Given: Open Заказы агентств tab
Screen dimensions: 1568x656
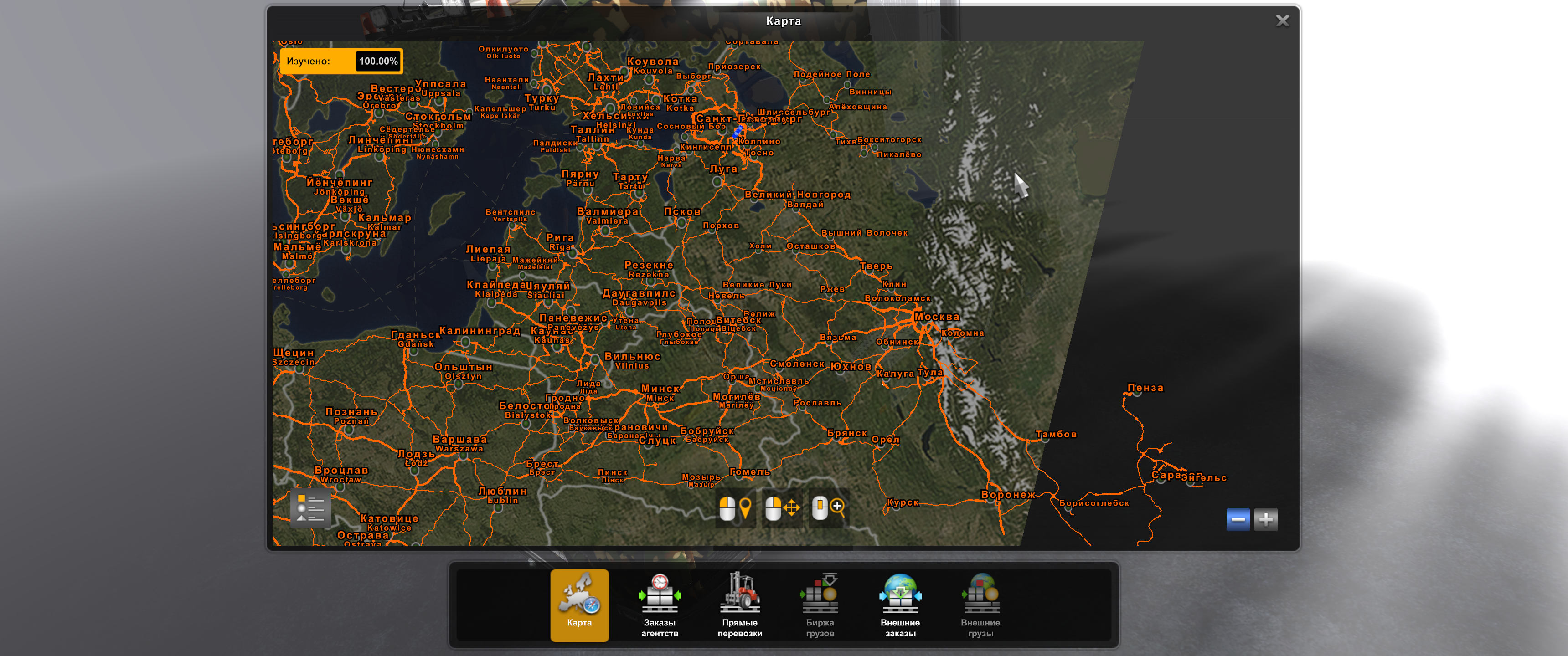Looking at the screenshot, I should pos(659,605).
